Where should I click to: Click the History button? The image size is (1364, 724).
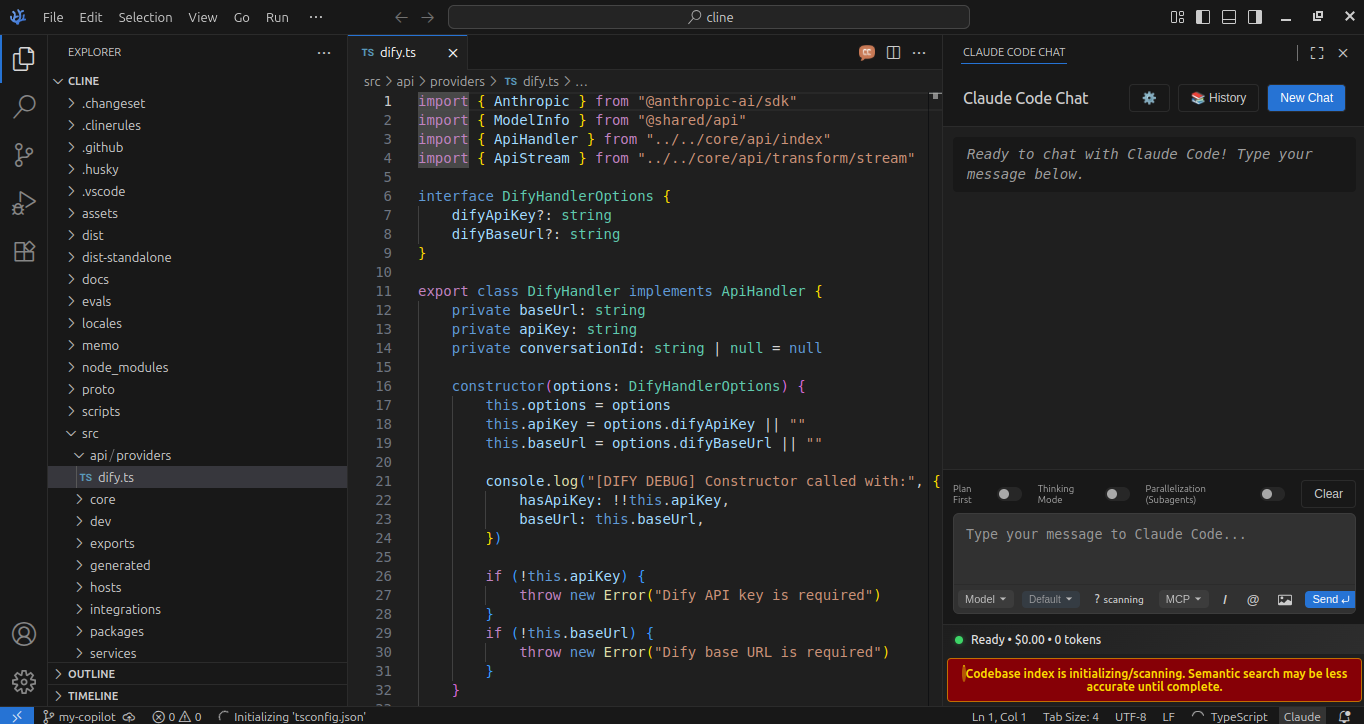click(x=1218, y=98)
